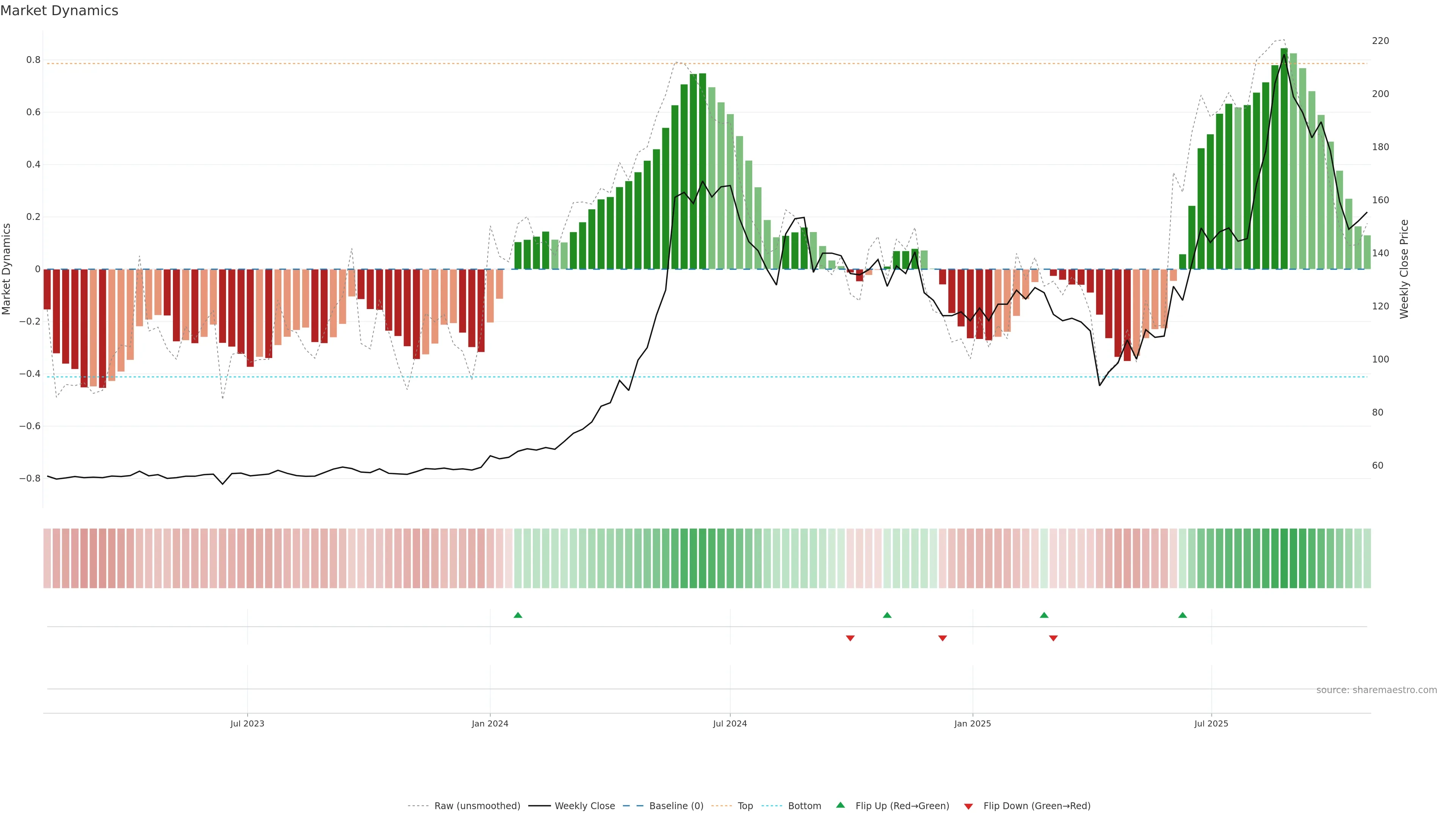Click the green flip-up marker between Jul 2024 and Jan 2025

(887, 615)
